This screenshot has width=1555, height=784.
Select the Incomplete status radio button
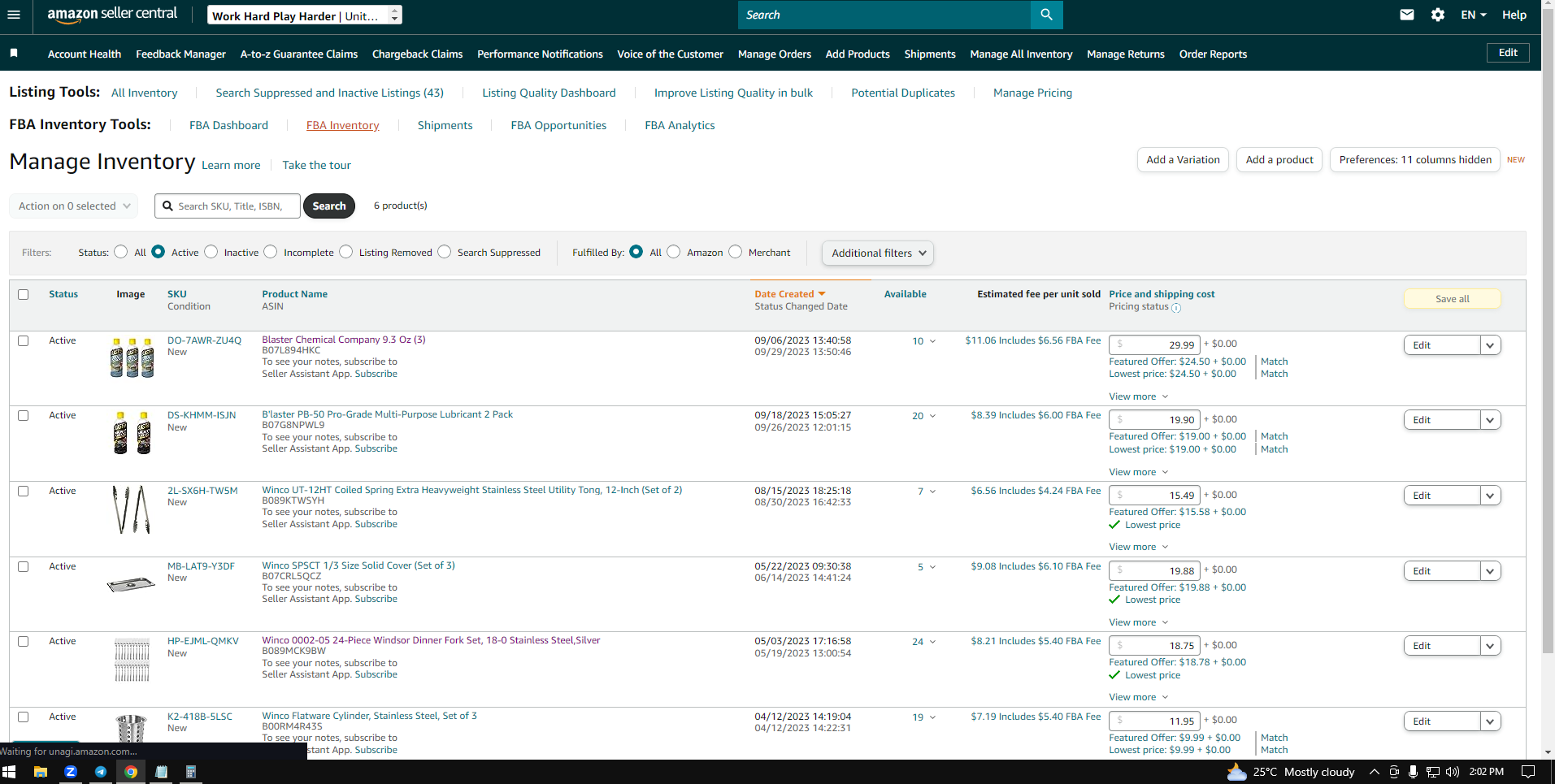271,252
